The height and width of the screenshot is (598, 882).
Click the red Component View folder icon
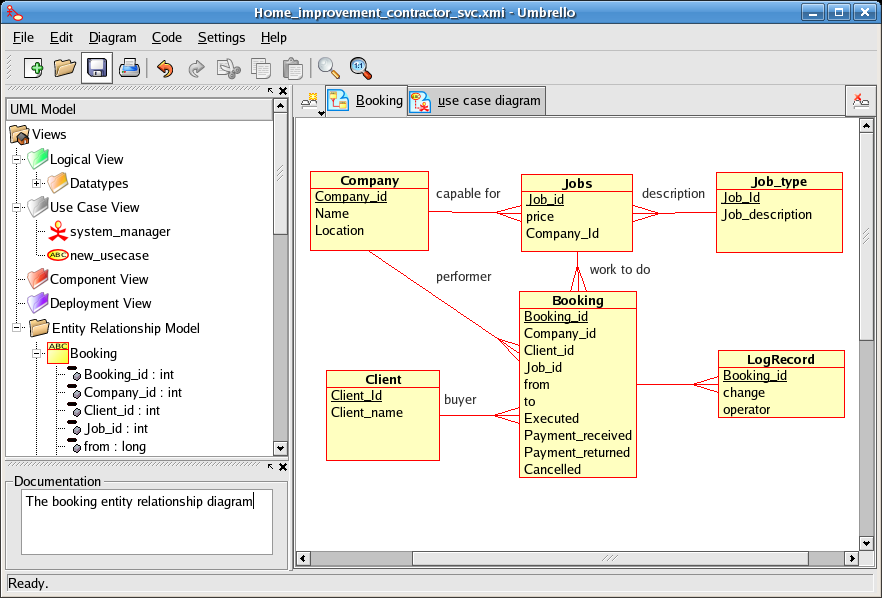(x=38, y=279)
